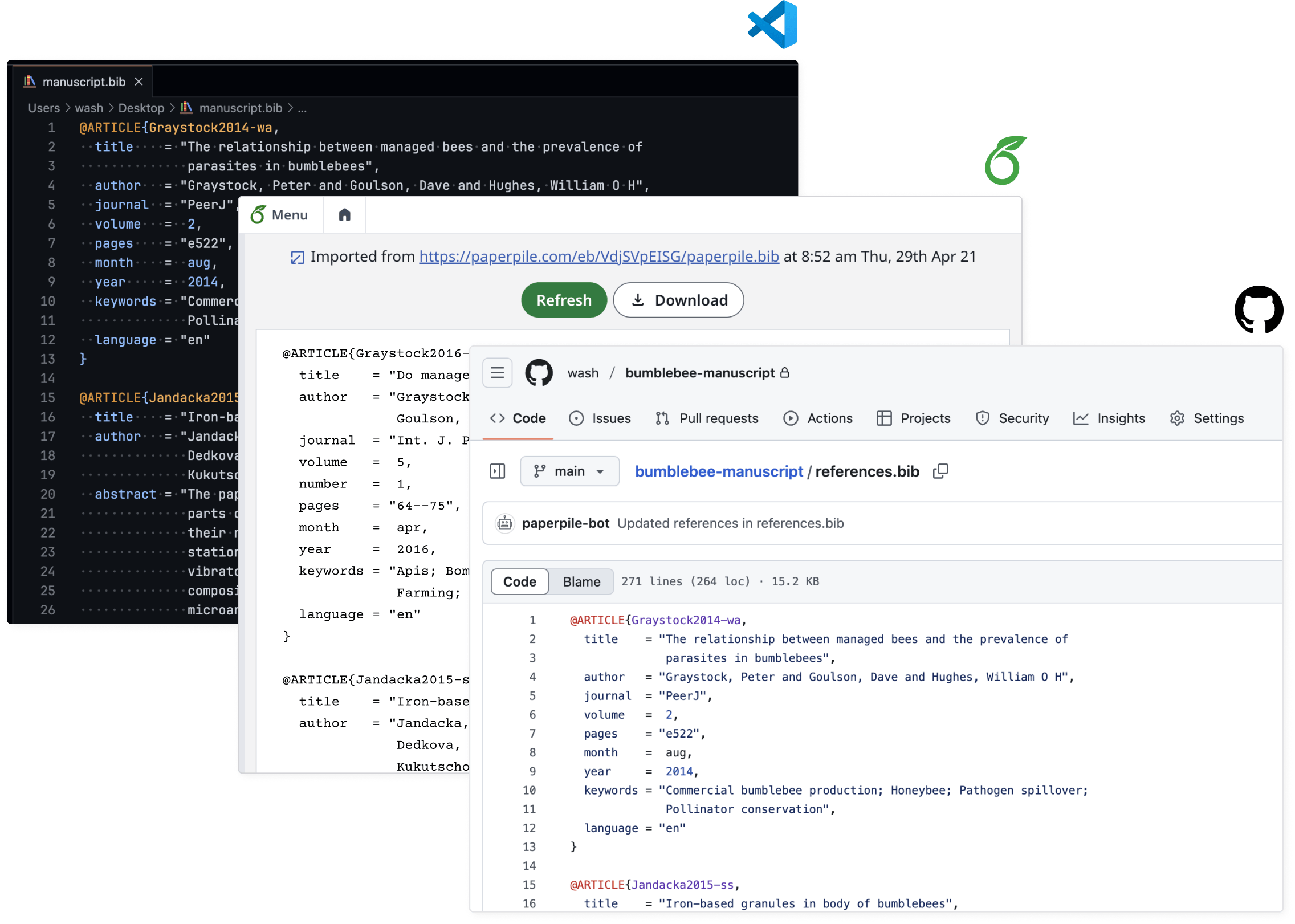Open the repository Settings tab
Screen dimensions: 1295x924
[x=1207, y=418]
